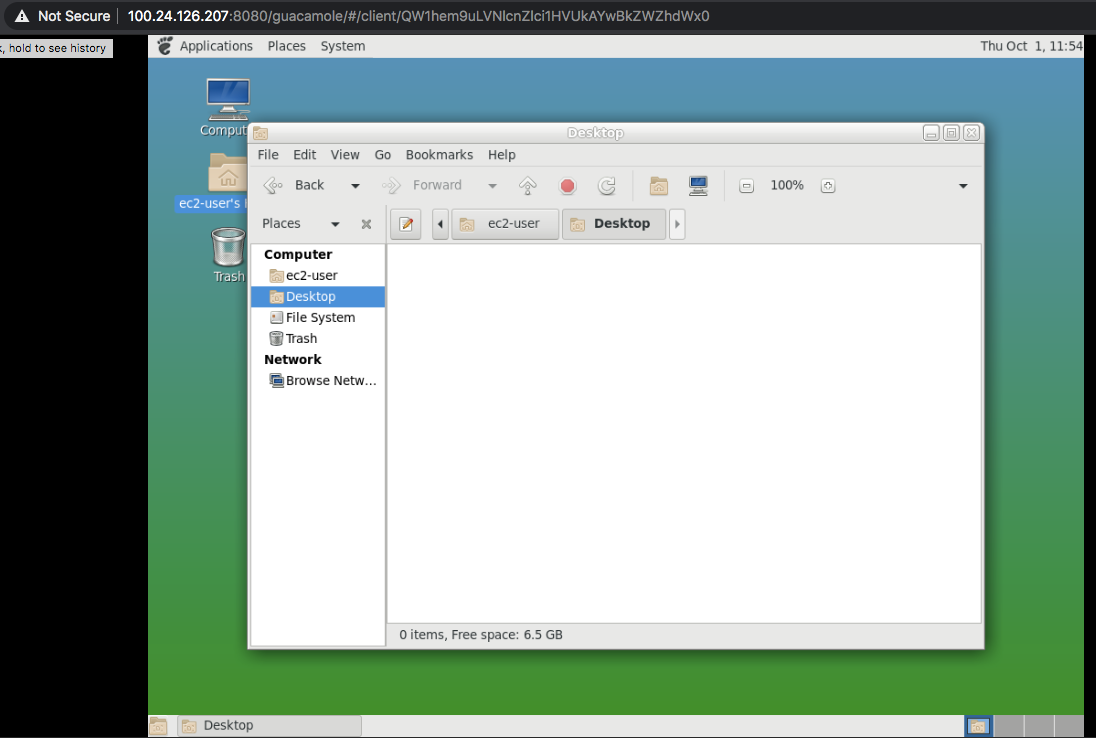Open the Bookmarks menu
This screenshot has width=1096, height=738.
coord(439,155)
